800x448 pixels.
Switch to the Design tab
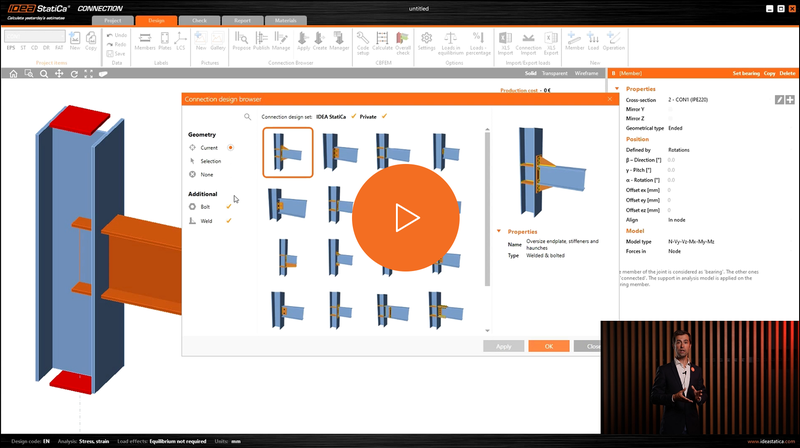pos(156,21)
